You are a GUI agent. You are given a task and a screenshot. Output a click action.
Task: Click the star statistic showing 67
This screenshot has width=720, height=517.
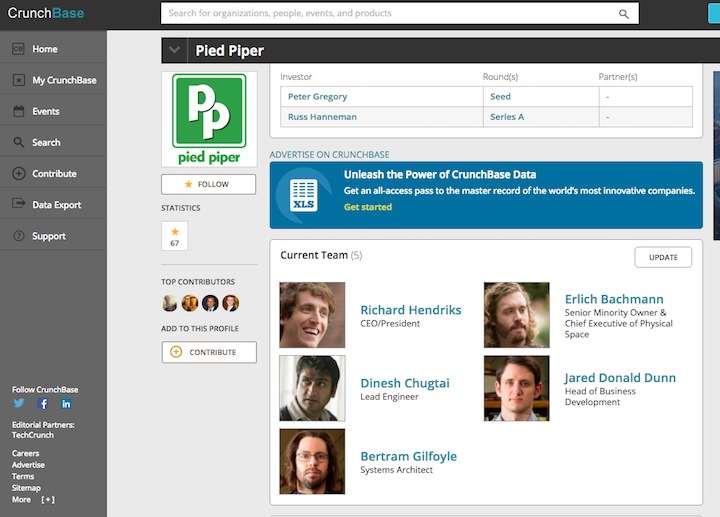click(174, 236)
